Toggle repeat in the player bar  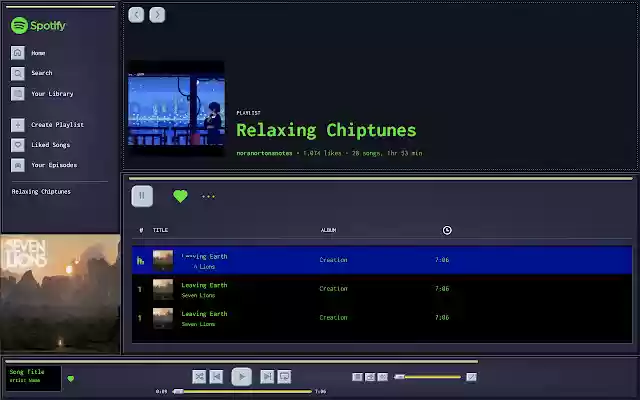tap(284, 376)
